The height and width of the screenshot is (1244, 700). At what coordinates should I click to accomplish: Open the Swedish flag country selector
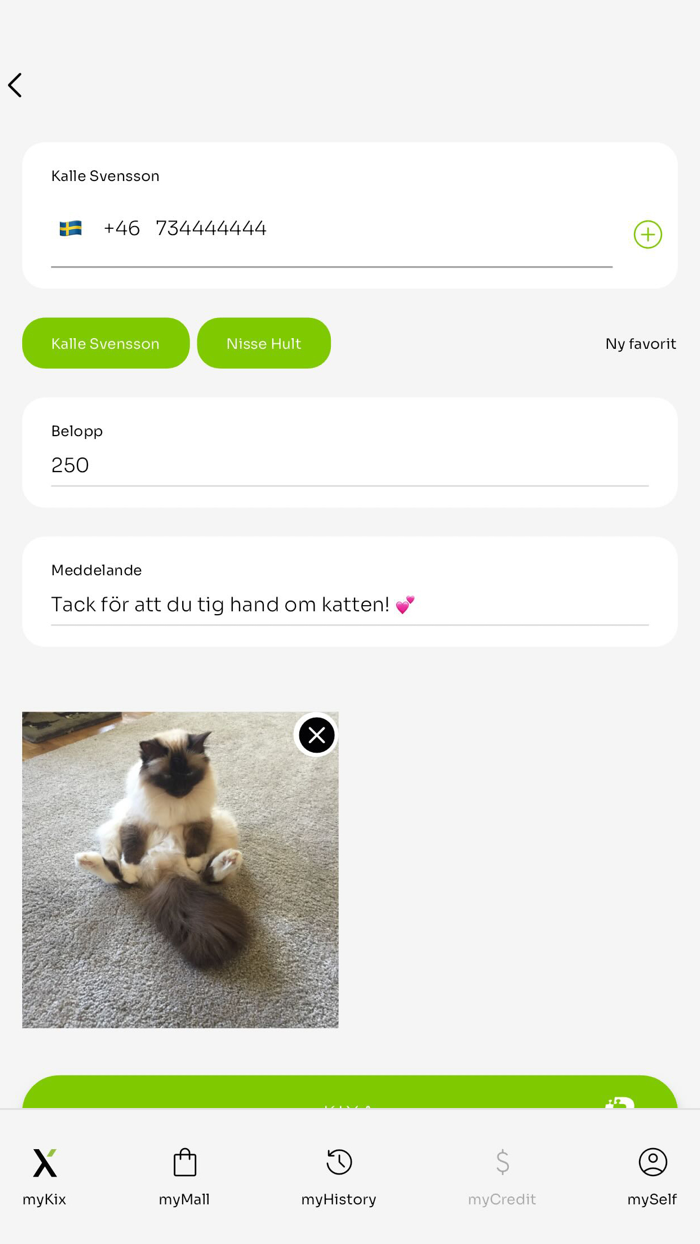[70, 228]
